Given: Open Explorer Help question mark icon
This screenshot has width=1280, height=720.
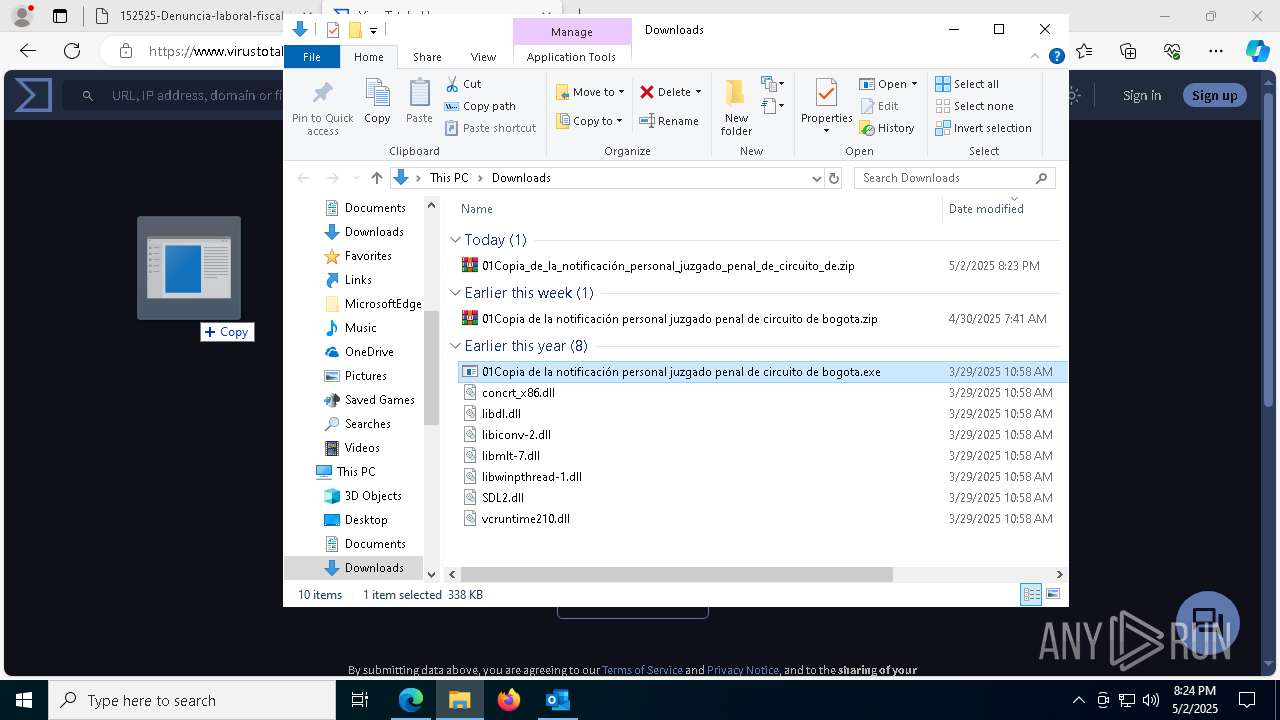Looking at the screenshot, I should (x=1056, y=57).
